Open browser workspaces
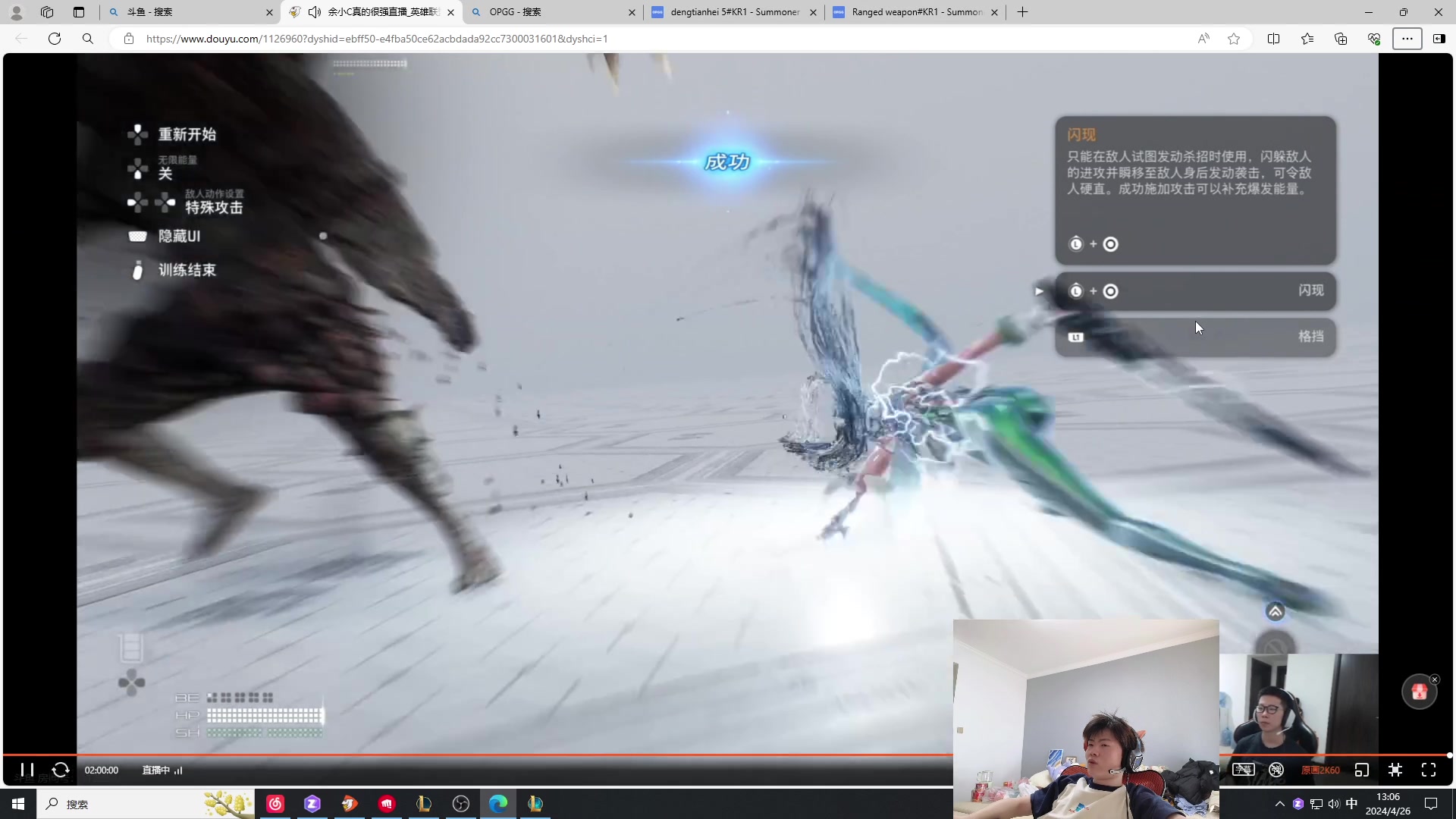Viewport: 1456px width, 819px height. click(x=47, y=12)
